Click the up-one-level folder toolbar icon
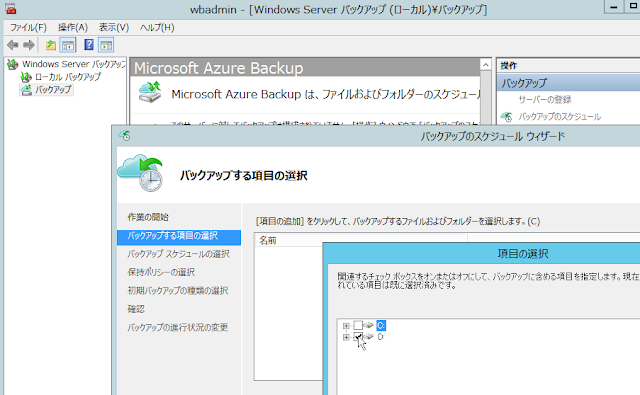640x395 pixels. pyautogui.click(x=51, y=45)
